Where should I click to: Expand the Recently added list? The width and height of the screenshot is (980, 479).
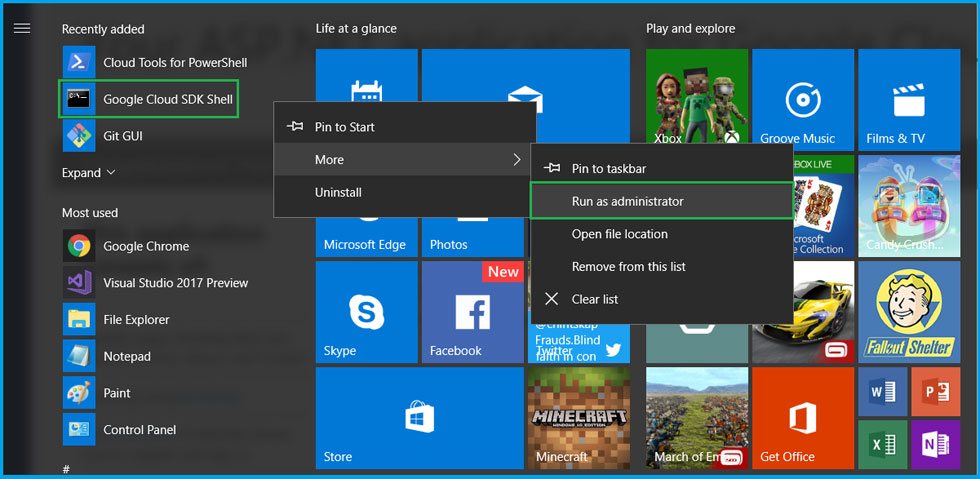pyautogui.click(x=89, y=173)
